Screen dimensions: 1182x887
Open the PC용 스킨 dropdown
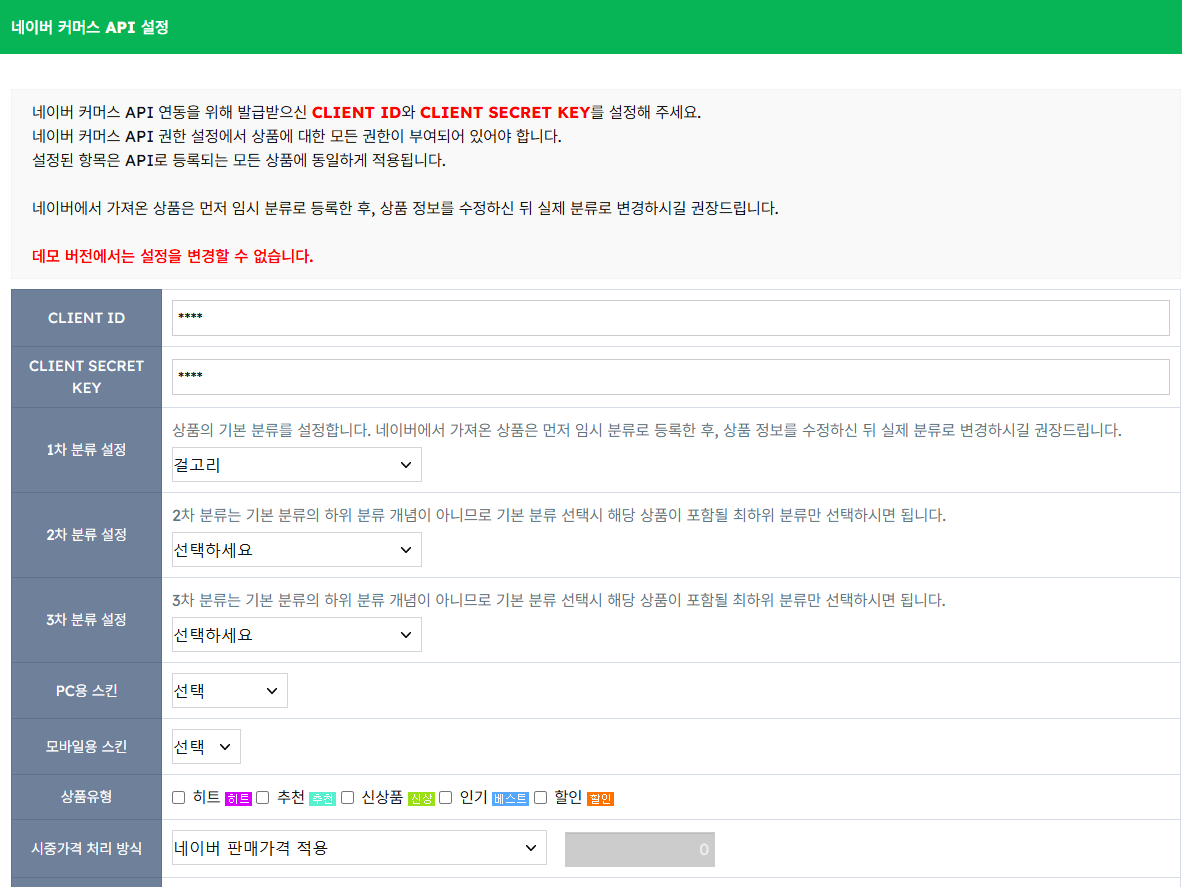[229, 691]
